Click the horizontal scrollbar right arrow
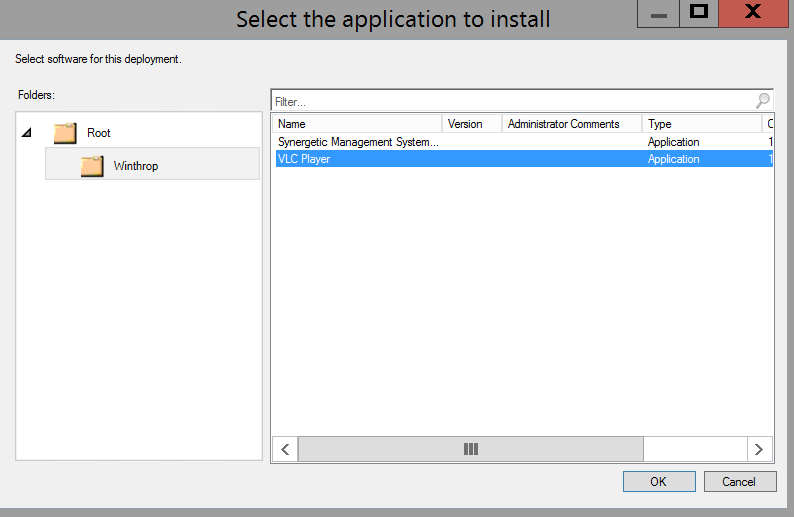 [760, 449]
